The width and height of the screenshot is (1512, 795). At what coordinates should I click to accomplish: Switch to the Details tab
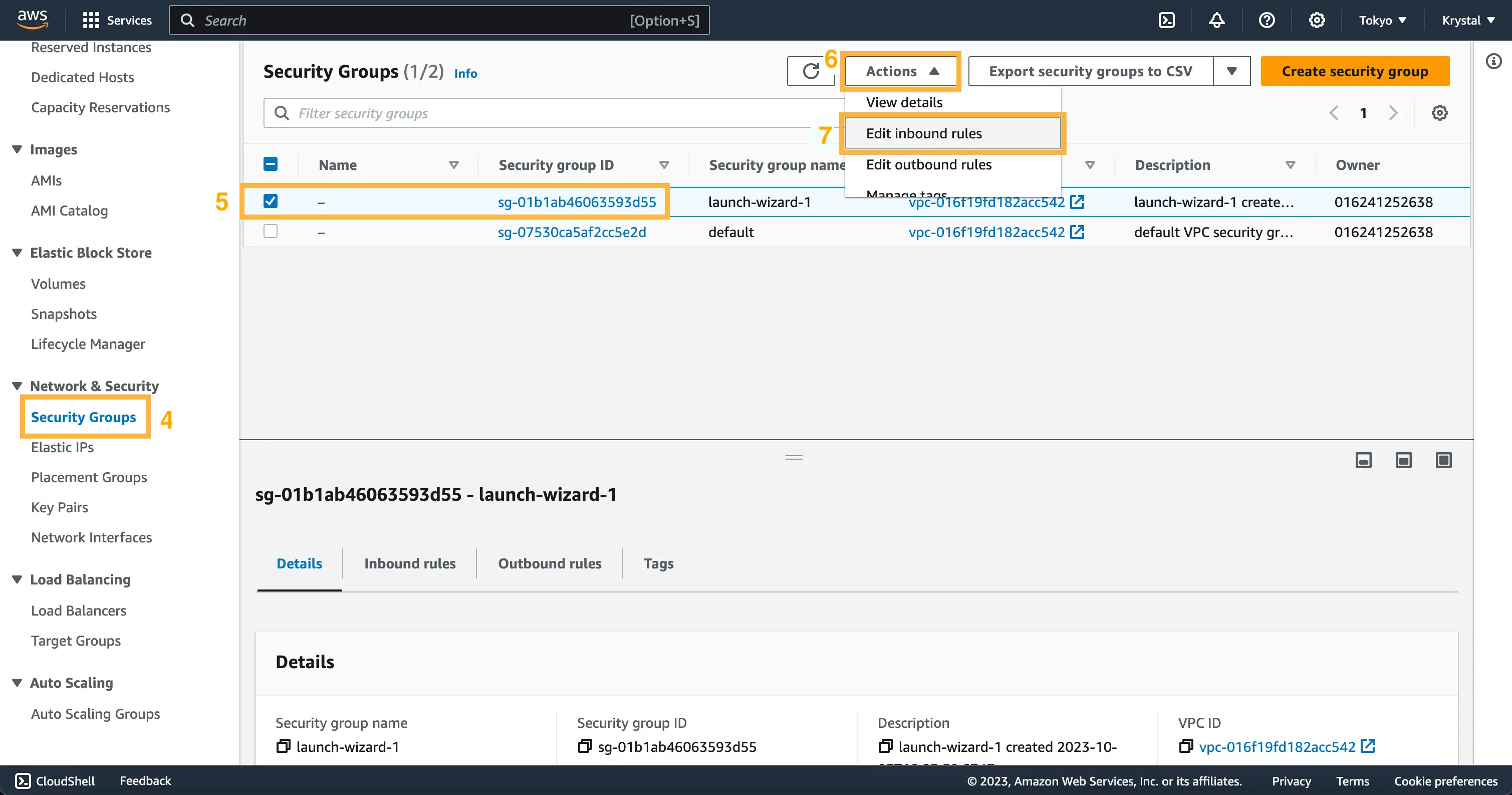click(300, 563)
